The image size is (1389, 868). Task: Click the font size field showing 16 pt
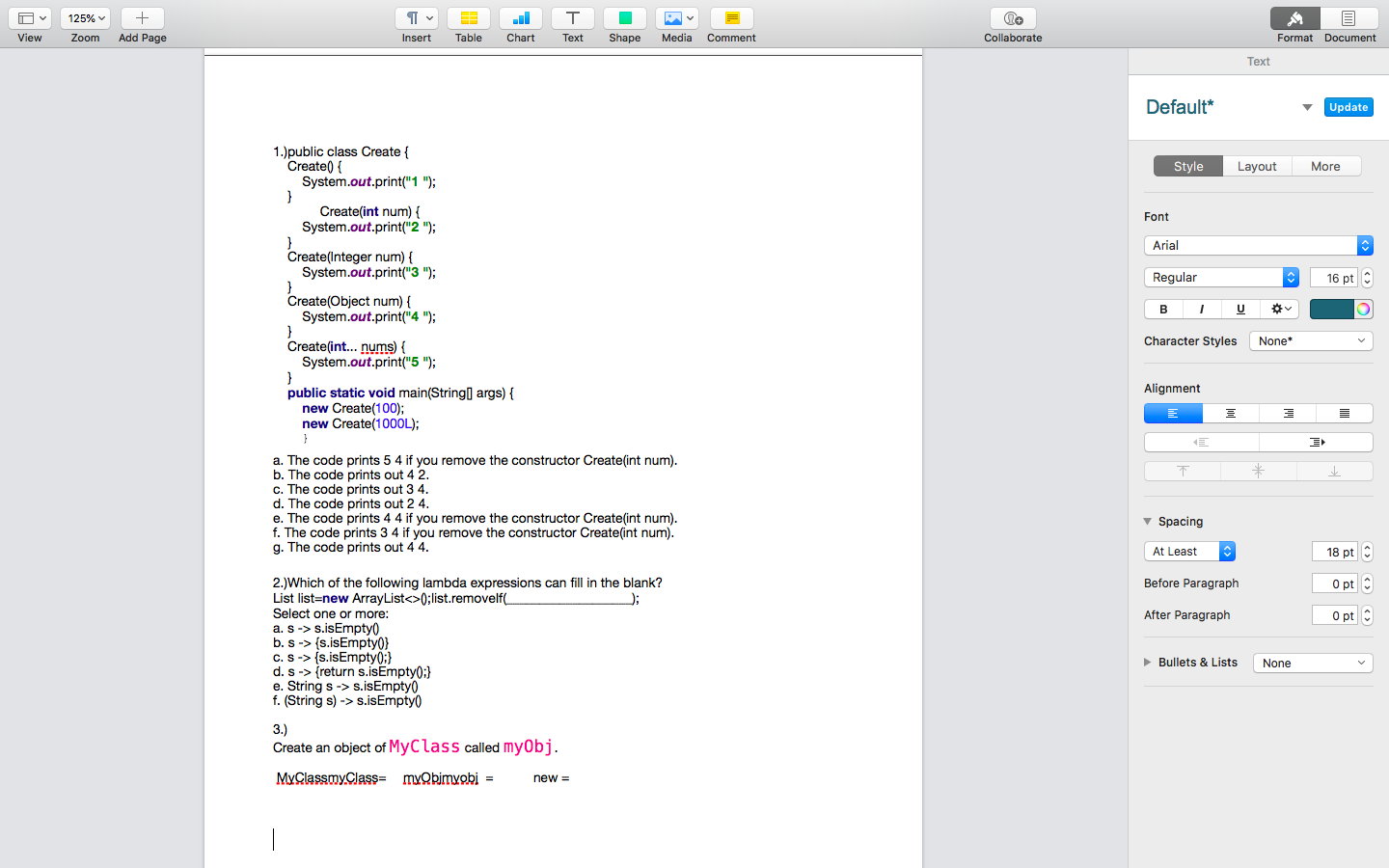1334,278
